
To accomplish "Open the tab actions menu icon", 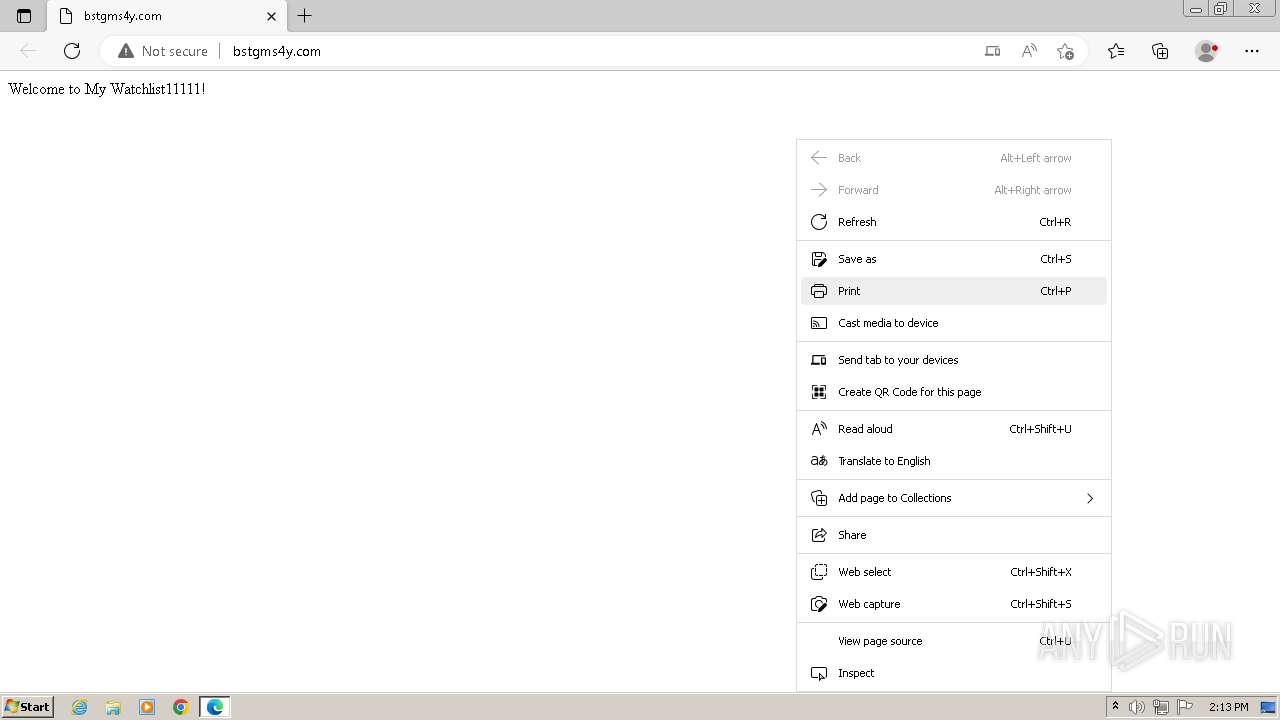I will point(24,16).
